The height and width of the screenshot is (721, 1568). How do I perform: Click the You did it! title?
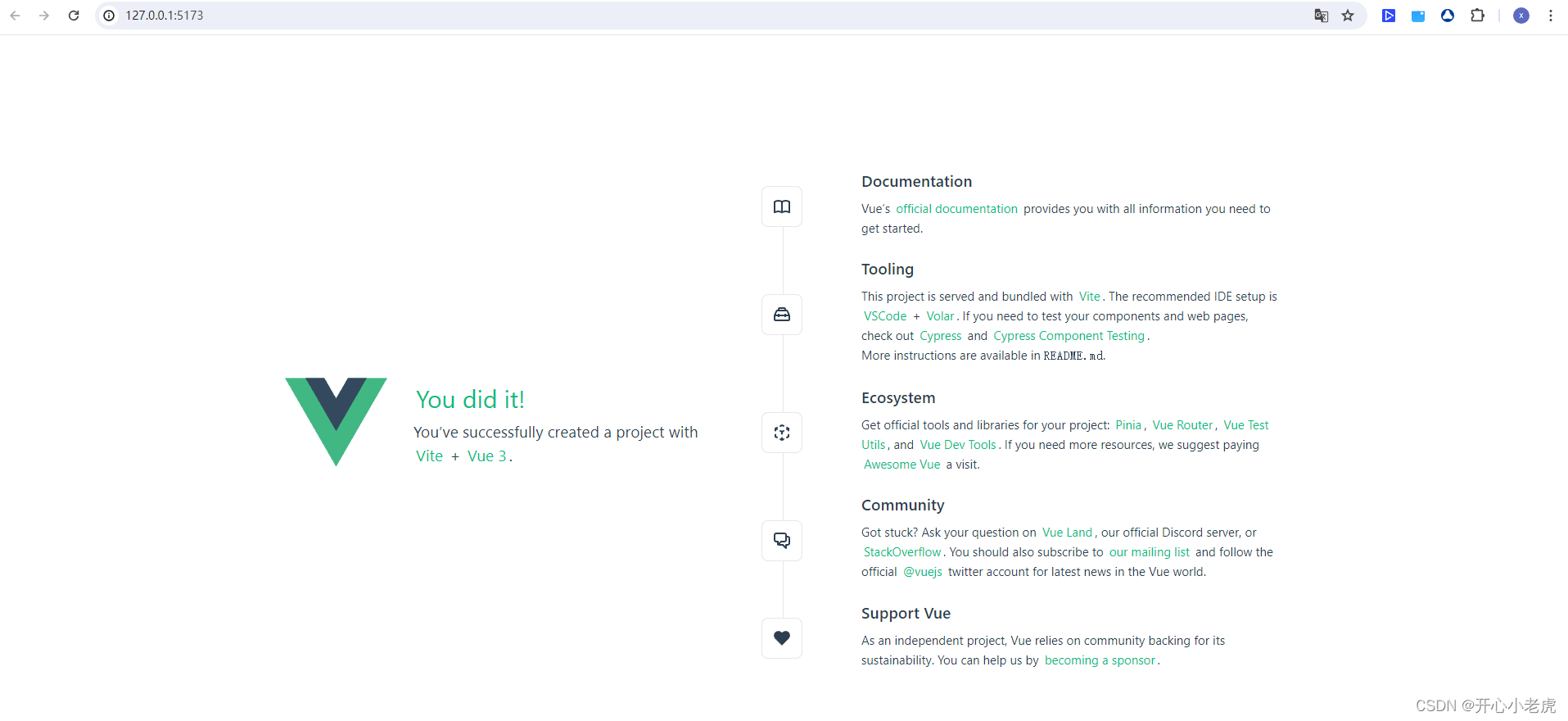(470, 400)
